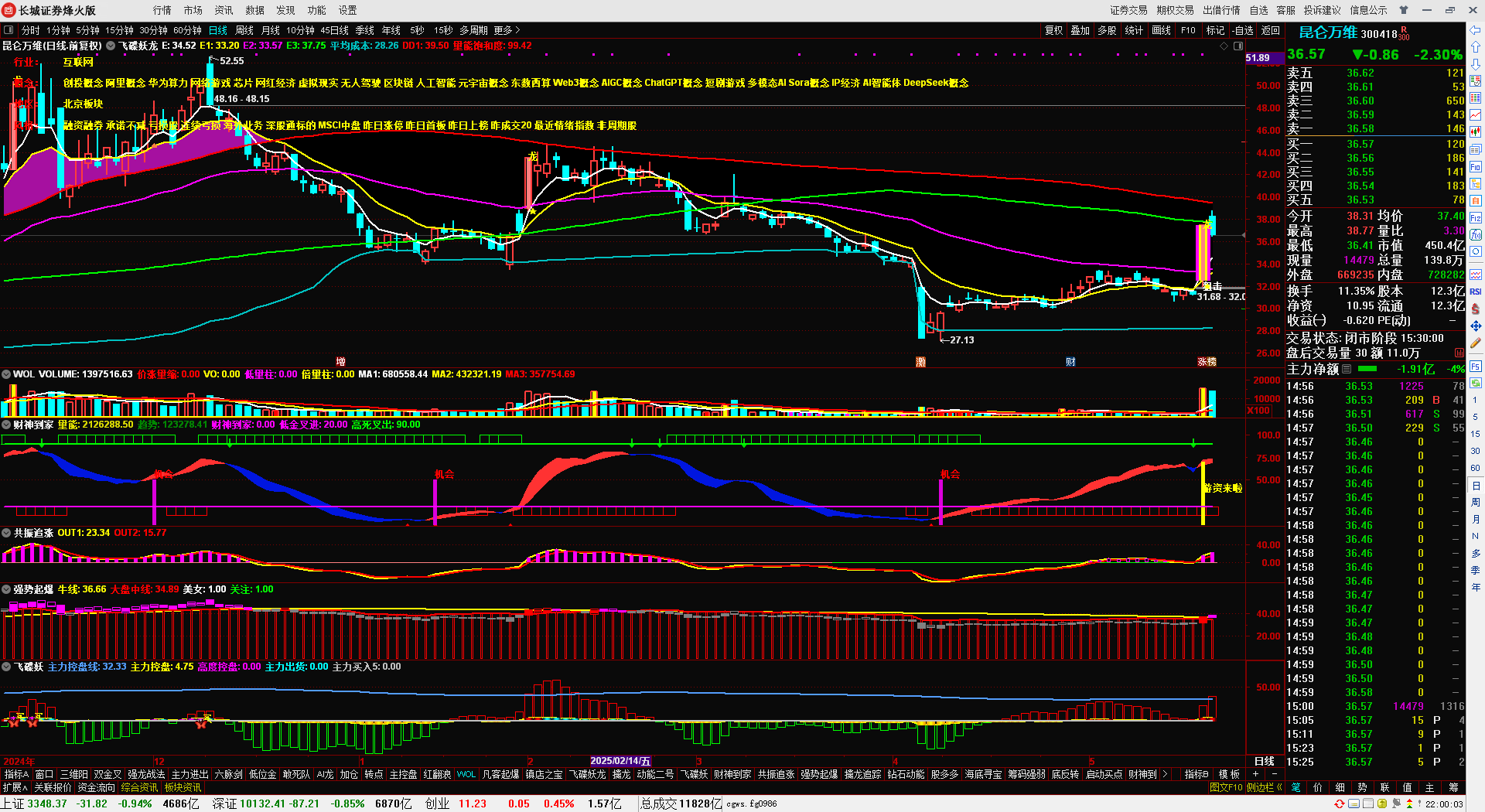Select the four-way move arrows sidebar icon
1485x812 pixels.
1476,326
